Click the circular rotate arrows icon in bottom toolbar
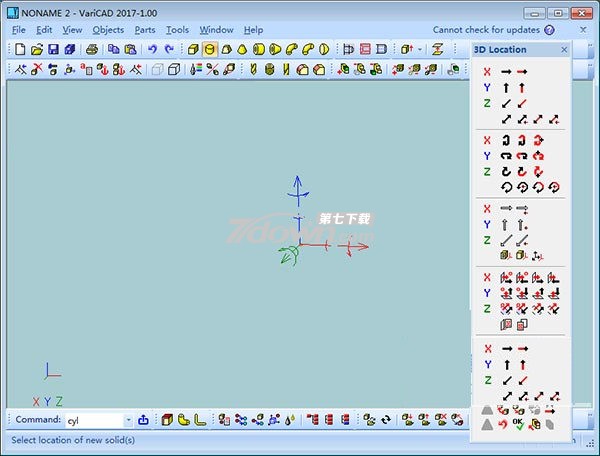Screen dimensions: 600x456 [x=386, y=420]
